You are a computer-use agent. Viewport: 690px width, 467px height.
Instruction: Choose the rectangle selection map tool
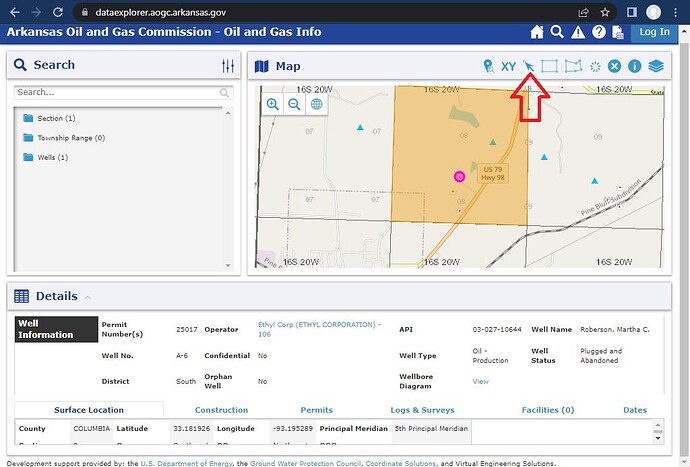pyautogui.click(x=549, y=66)
